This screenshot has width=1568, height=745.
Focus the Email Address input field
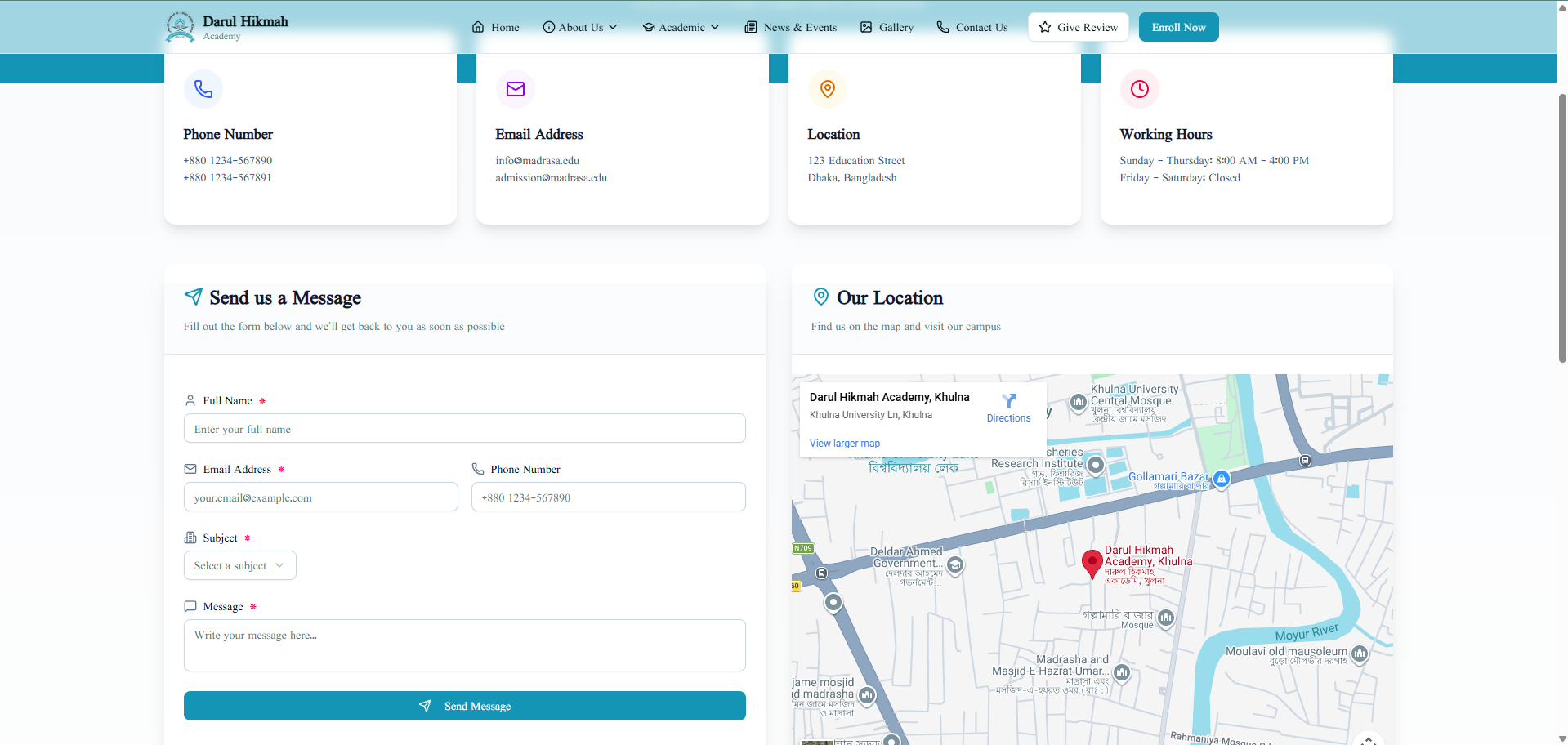coord(321,497)
